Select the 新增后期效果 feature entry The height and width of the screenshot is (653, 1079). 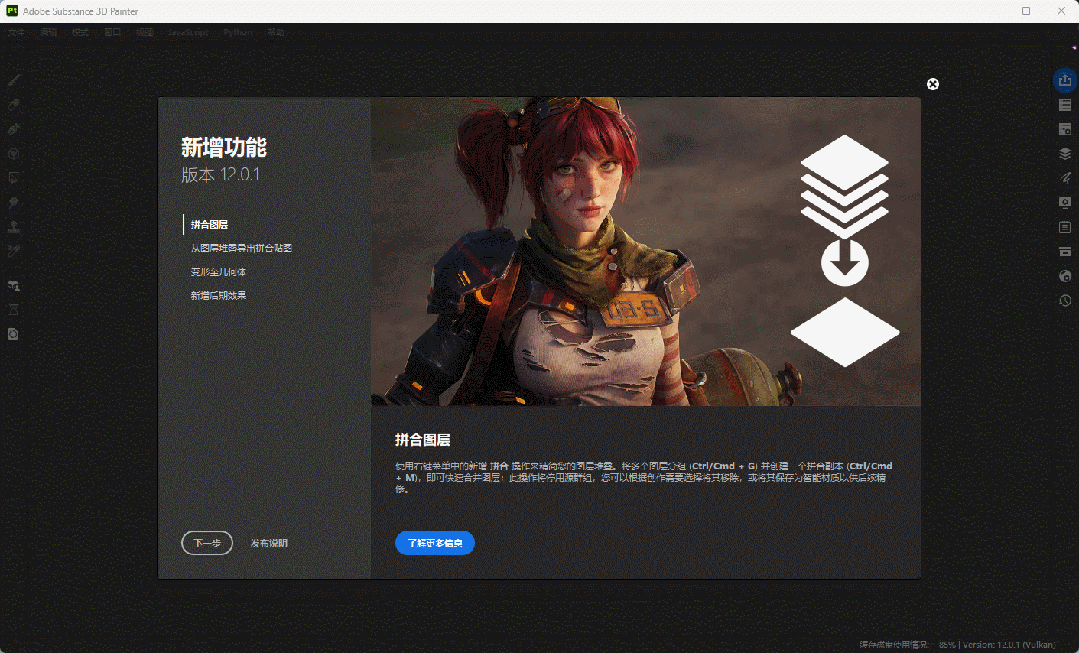218,295
